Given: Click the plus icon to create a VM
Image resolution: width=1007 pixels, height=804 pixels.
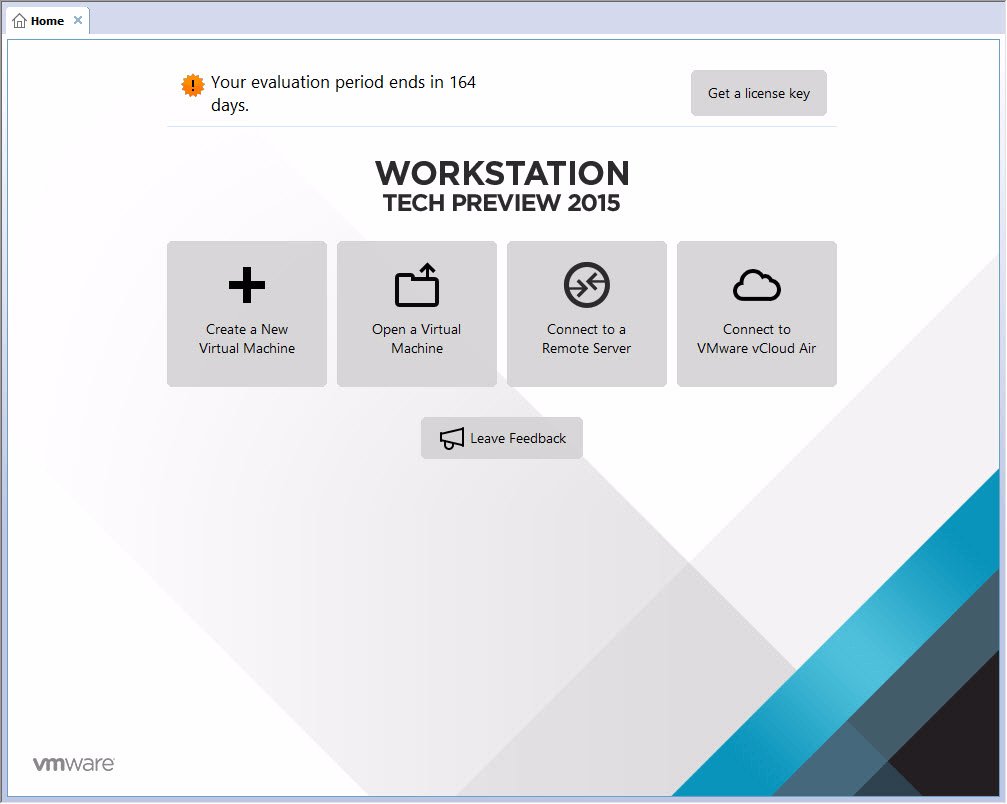Looking at the screenshot, I should [x=247, y=284].
